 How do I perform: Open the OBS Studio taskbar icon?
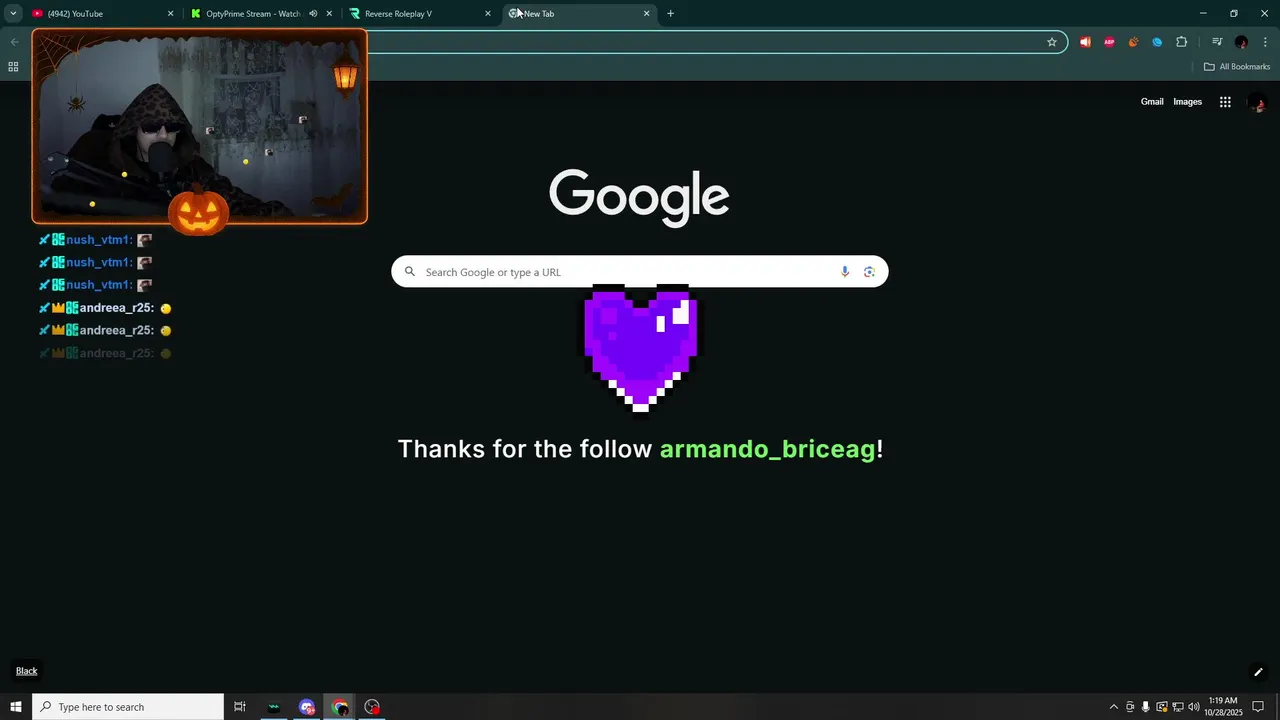372,707
